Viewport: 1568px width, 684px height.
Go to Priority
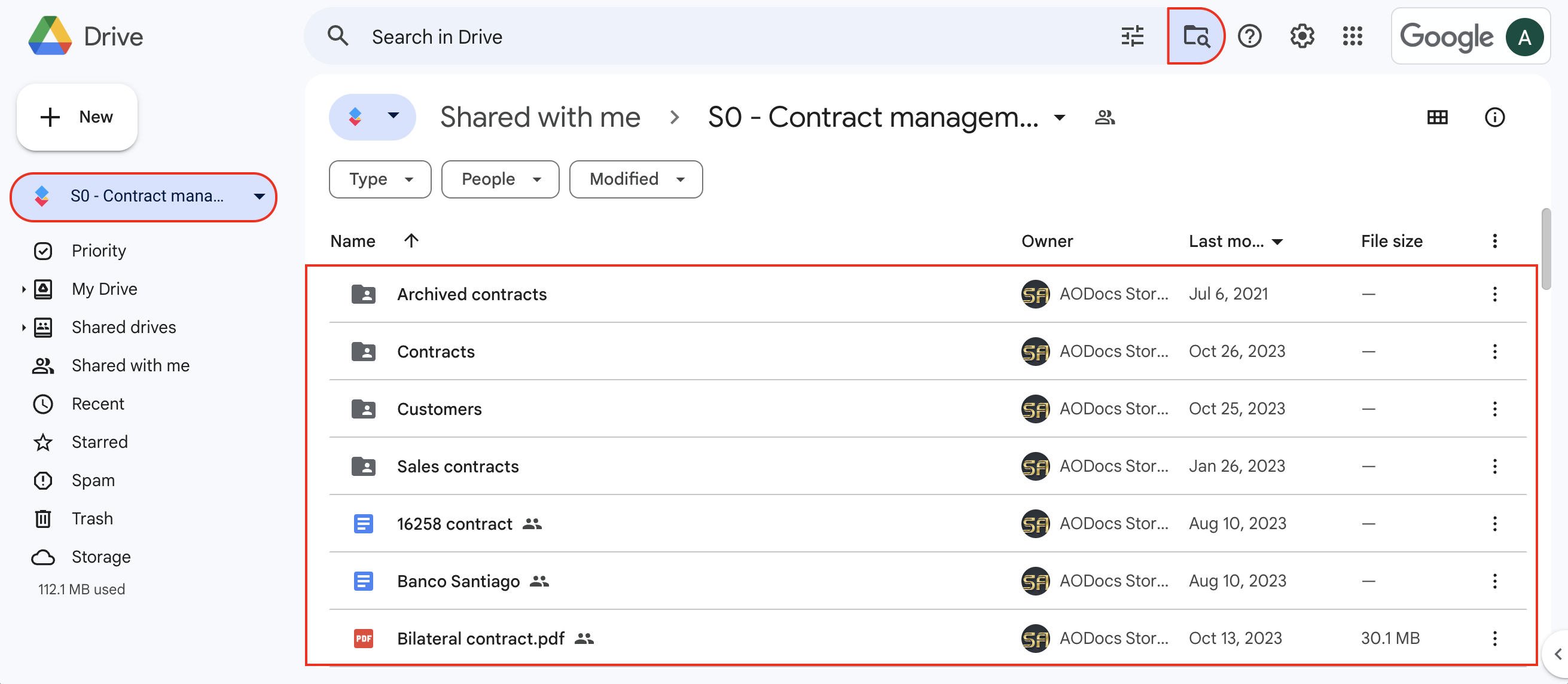(99, 251)
